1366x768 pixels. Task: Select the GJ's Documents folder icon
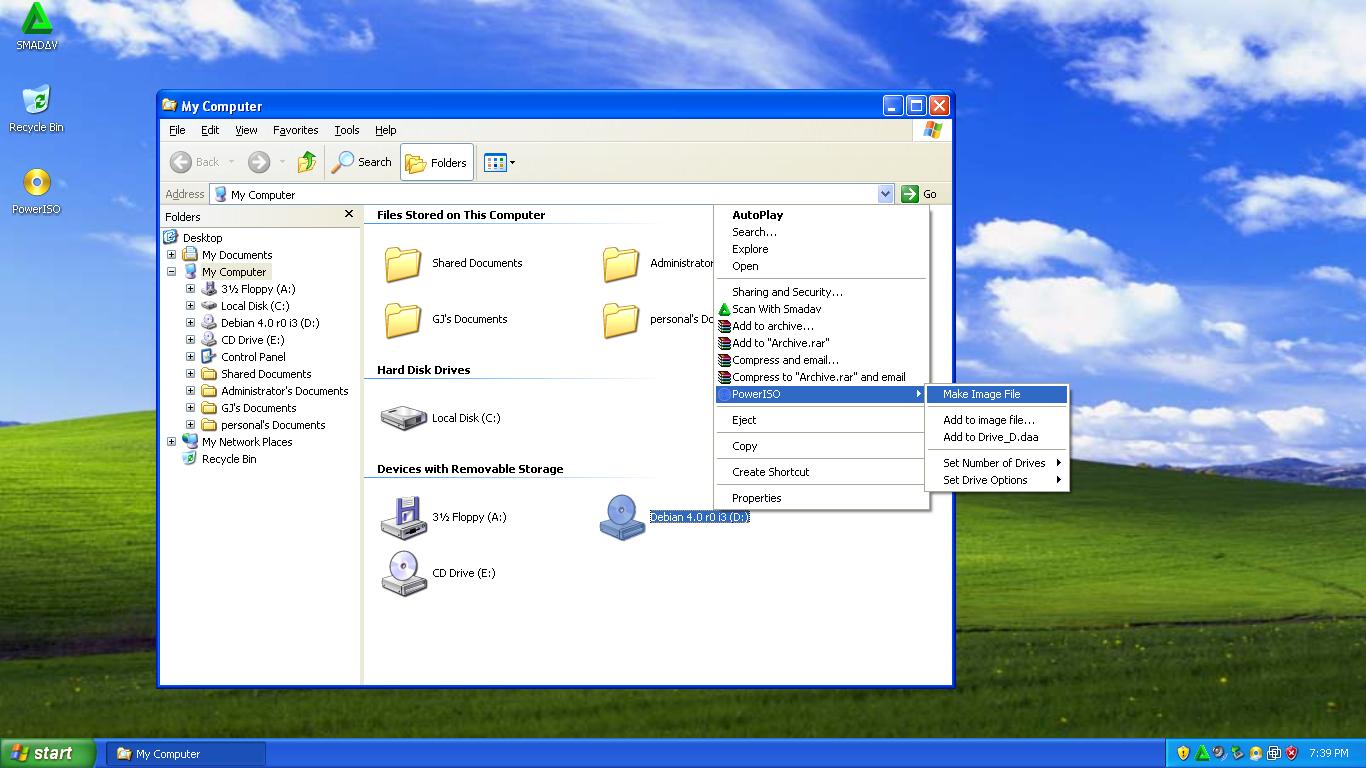[x=403, y=319]
